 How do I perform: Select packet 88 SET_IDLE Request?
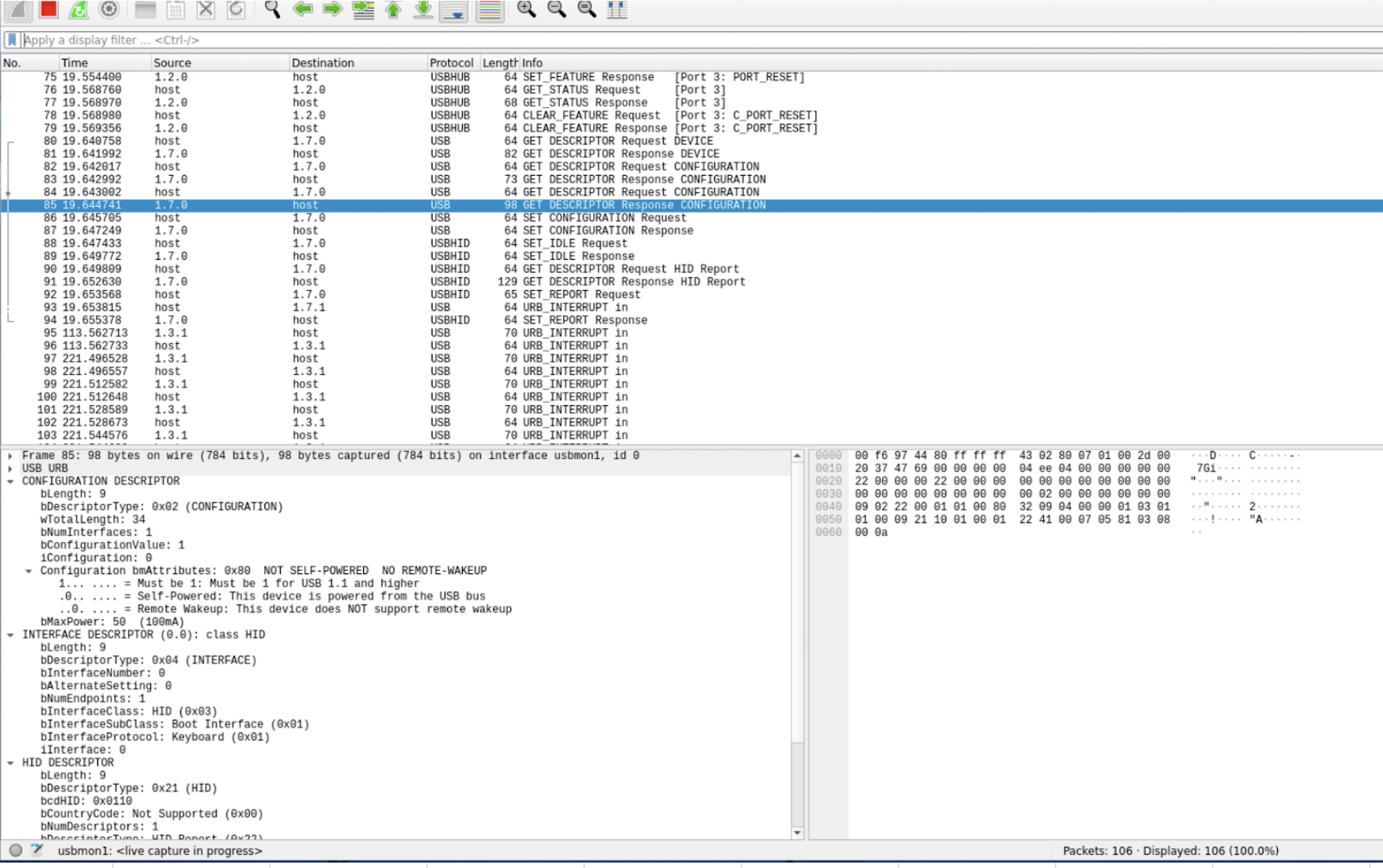point(691,243)
